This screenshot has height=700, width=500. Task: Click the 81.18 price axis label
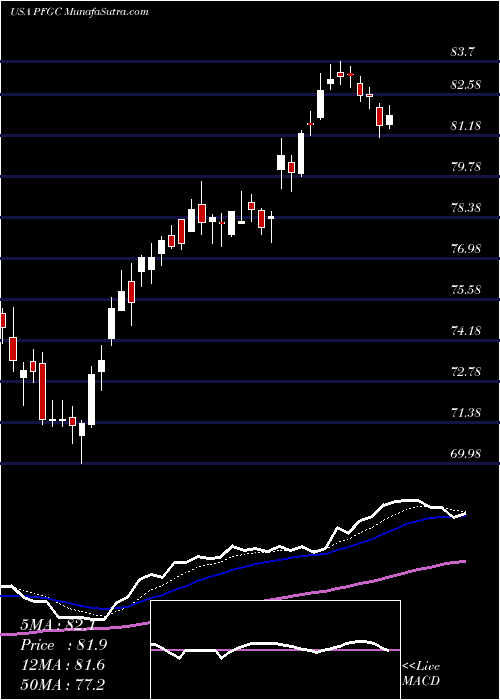click(x=466, y=126)
